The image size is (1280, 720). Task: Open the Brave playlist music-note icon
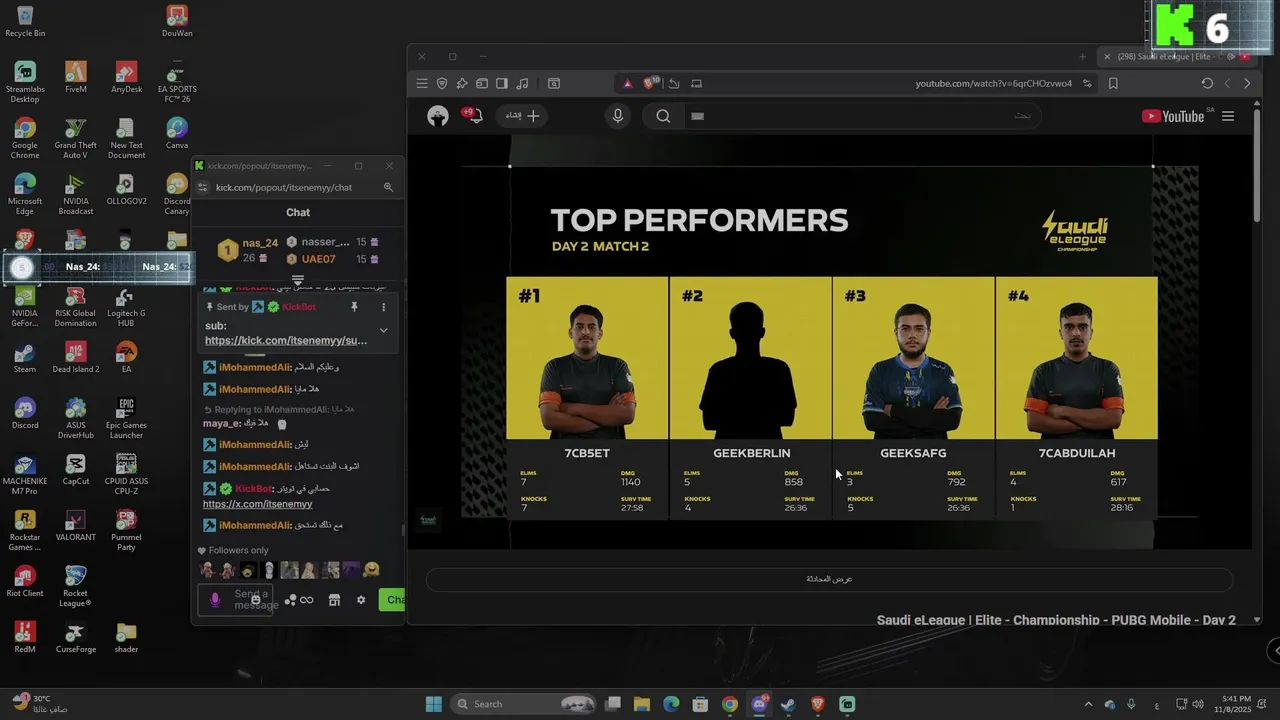(x=522, y=84)
